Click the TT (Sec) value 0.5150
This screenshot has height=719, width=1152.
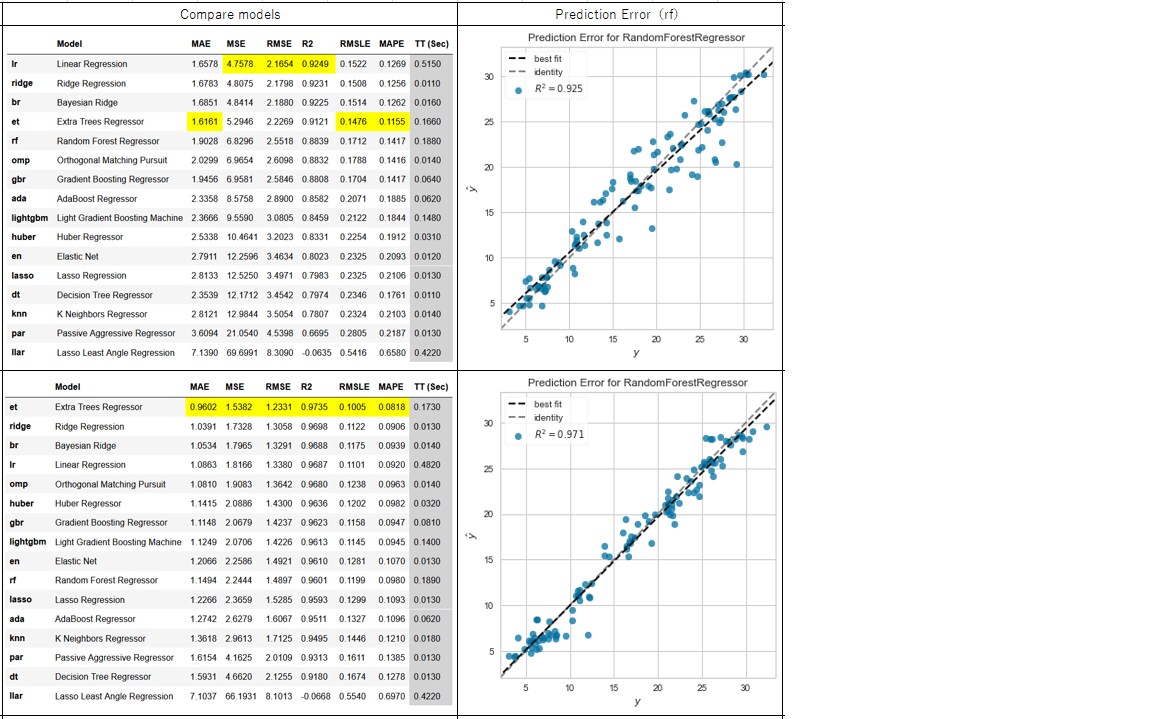428,64
